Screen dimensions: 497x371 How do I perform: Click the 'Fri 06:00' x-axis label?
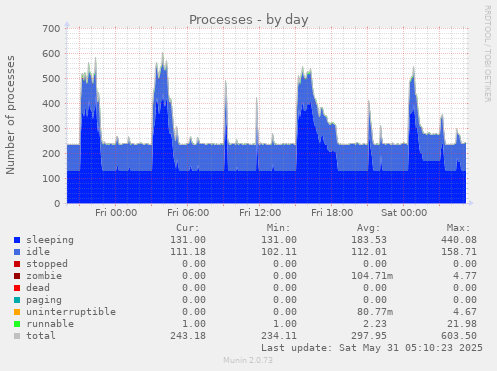(188, 213)
